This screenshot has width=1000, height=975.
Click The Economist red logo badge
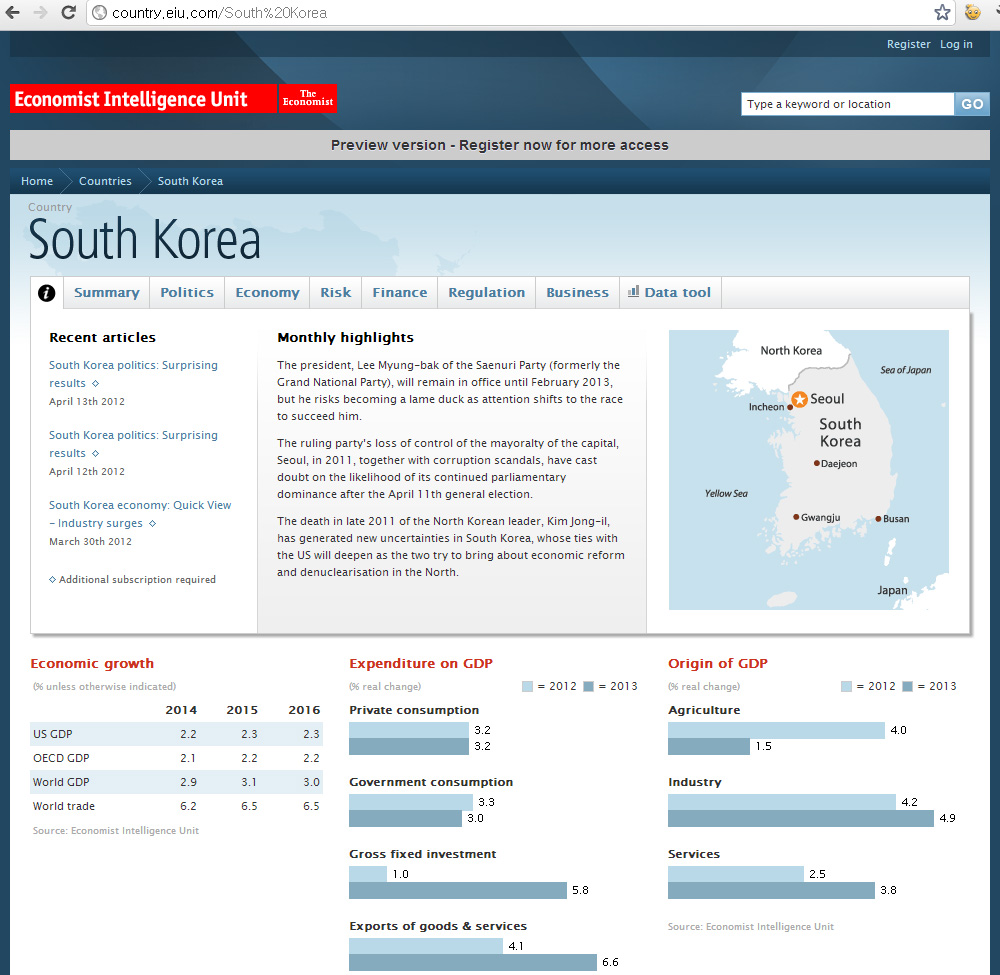pyautogui.click(x=308, y=98)
